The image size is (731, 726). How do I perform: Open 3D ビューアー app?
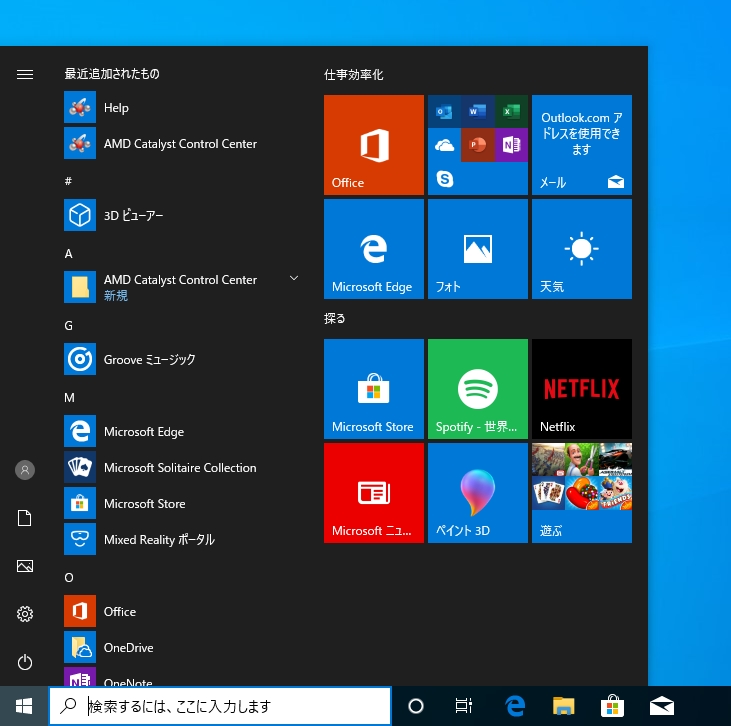pos(182,215)
